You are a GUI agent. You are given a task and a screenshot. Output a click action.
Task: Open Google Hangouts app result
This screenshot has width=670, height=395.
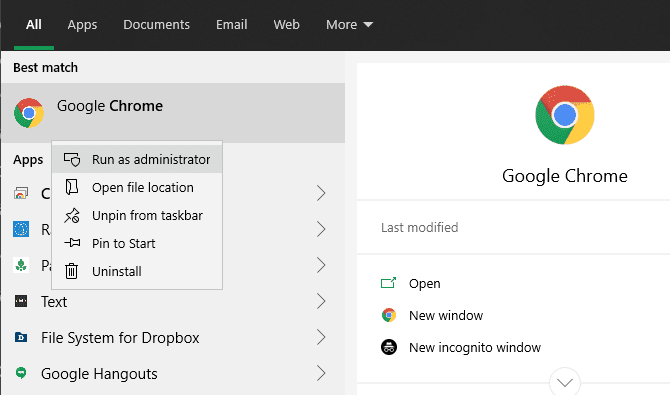click(x=99, y=374)
